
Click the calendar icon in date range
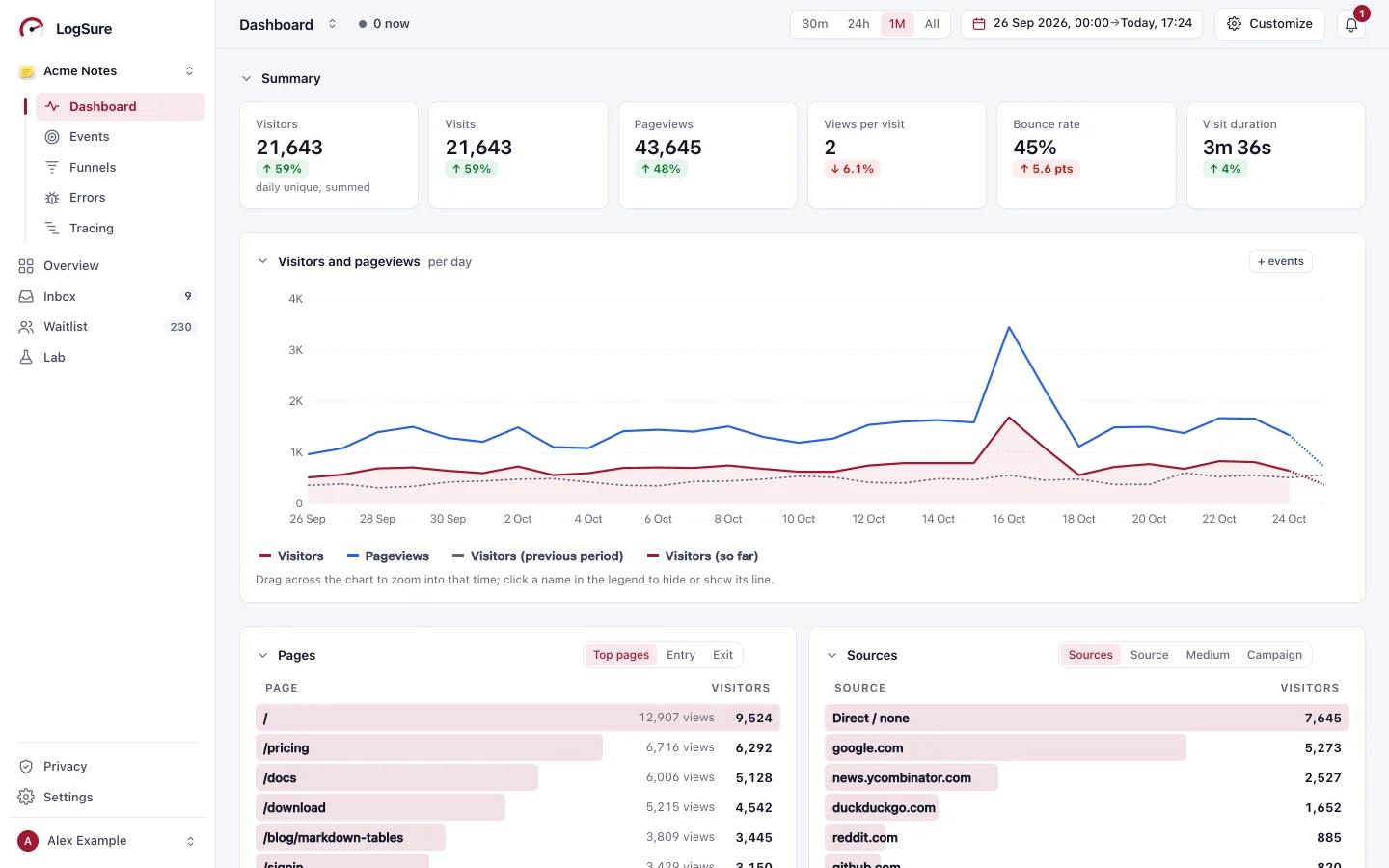pyautogui.click(x=979, y=24)
